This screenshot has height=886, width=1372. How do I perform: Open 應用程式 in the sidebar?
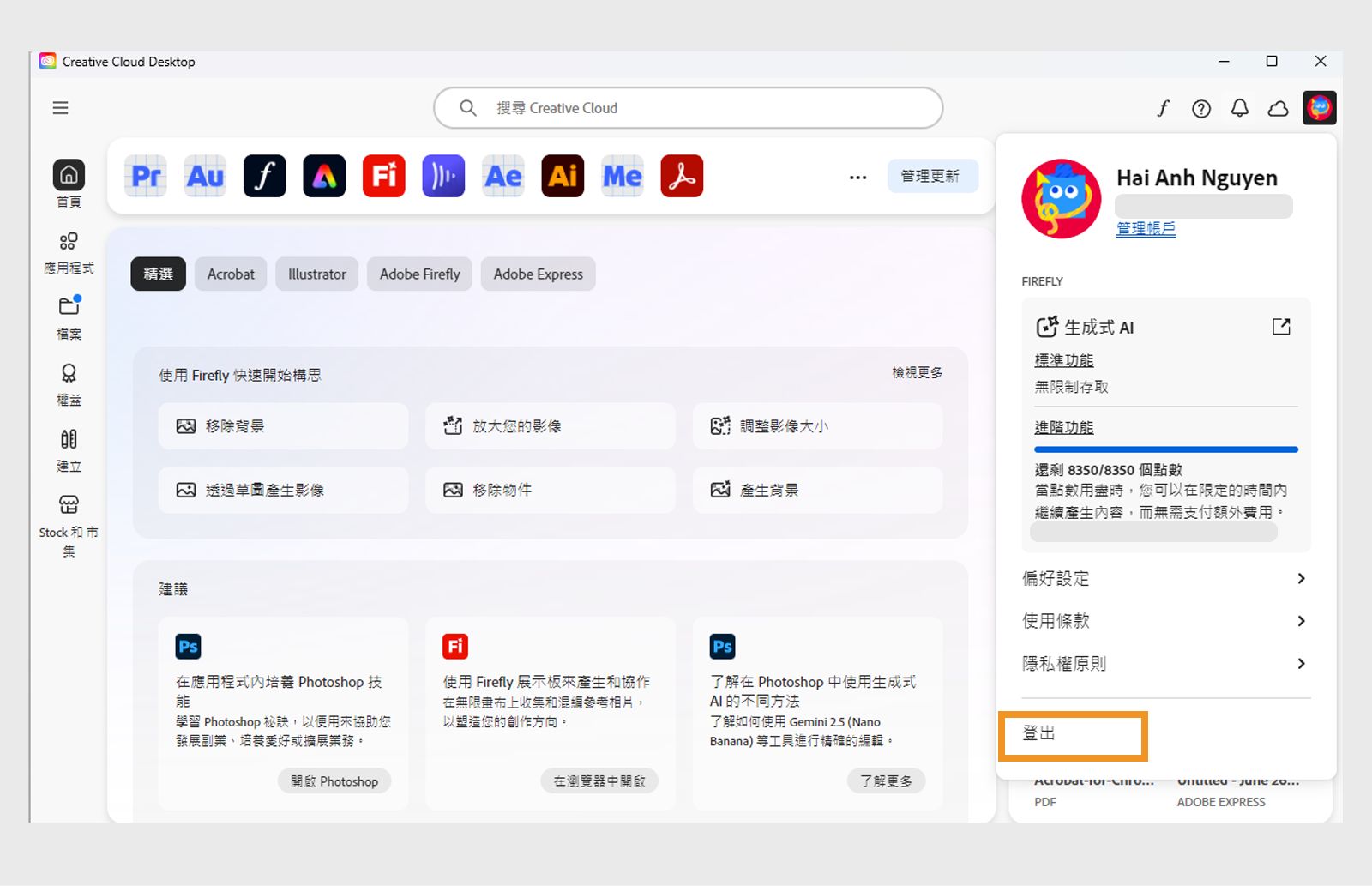tap(69, 253)
